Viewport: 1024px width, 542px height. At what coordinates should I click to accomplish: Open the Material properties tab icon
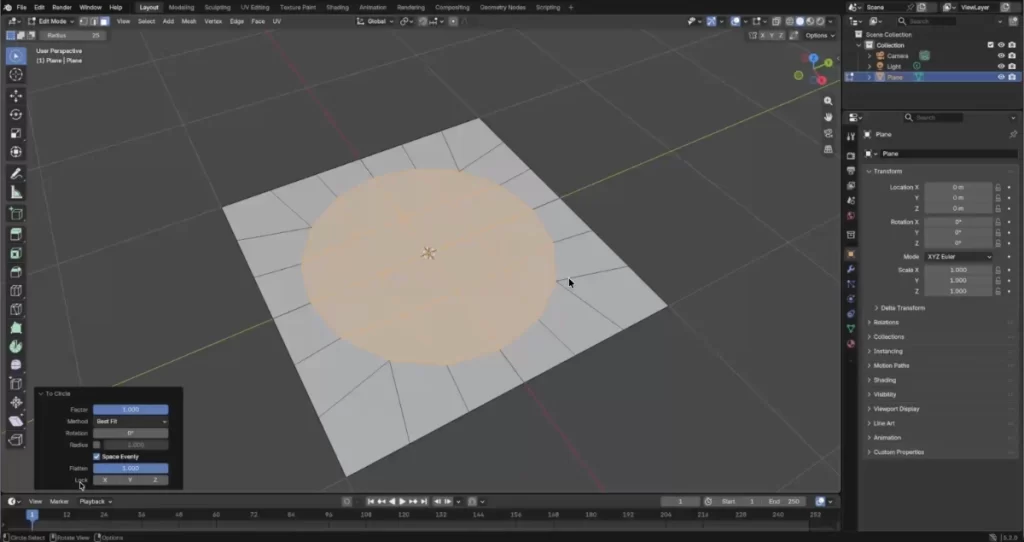(x=850, y=343)
